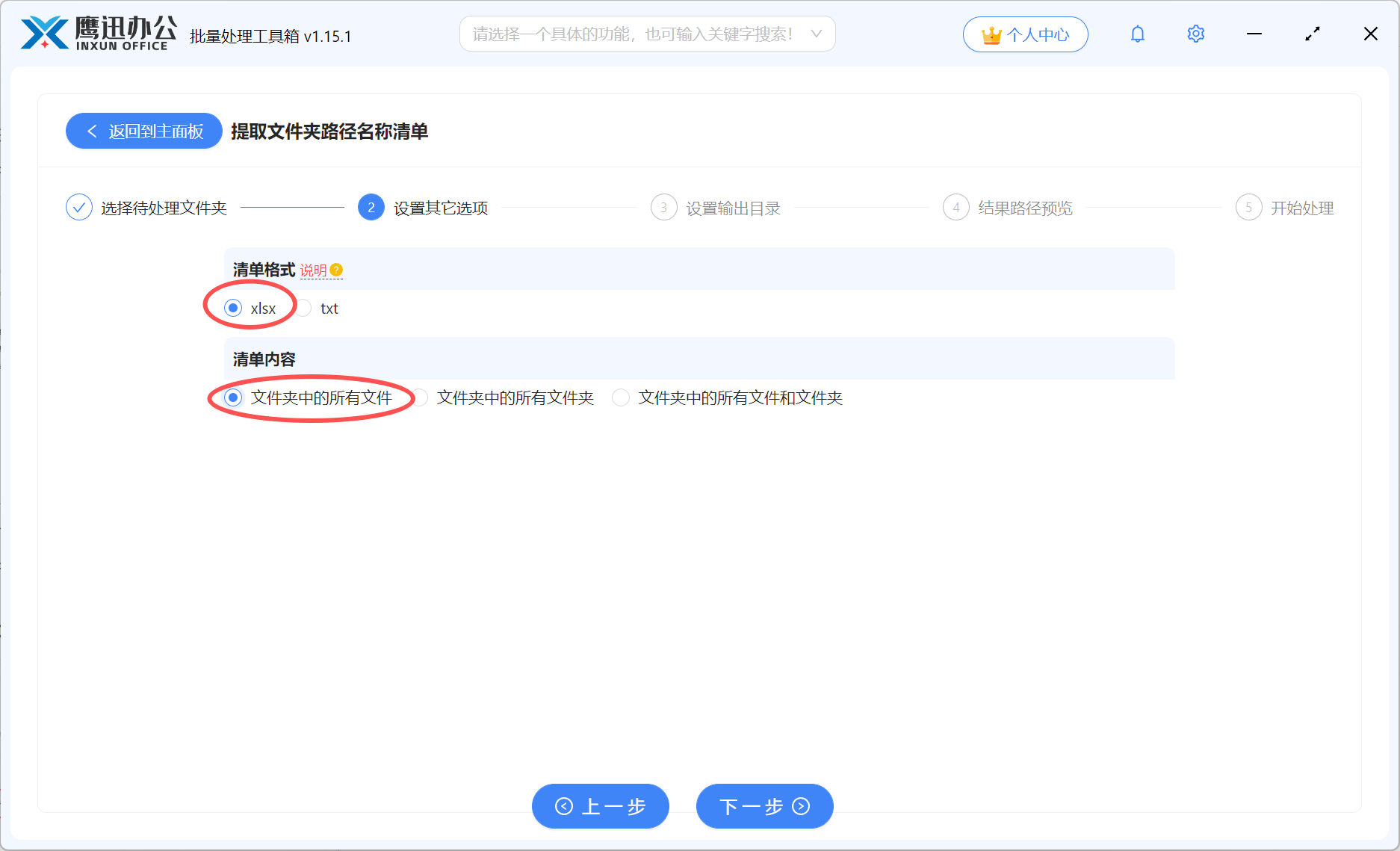1400x851 pixels.
Task: Click the step 5 number circle
Action: coord(1248,208)
